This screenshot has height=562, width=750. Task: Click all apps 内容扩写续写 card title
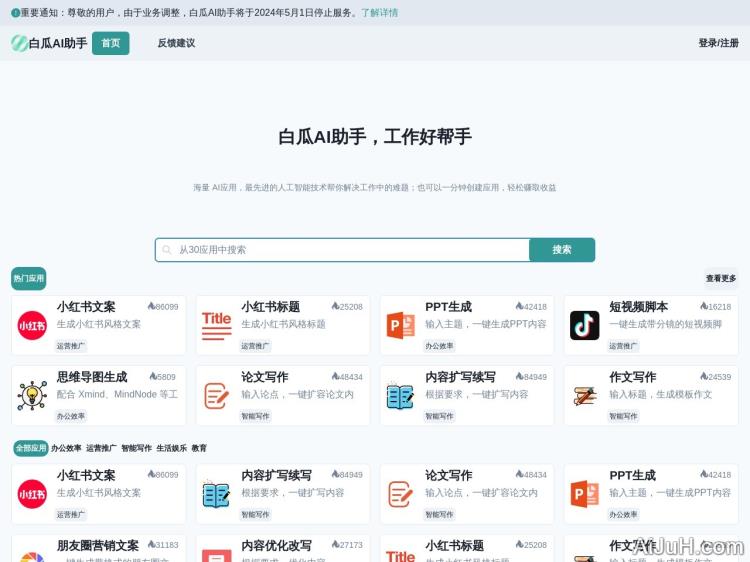click(x=276, y=475)
